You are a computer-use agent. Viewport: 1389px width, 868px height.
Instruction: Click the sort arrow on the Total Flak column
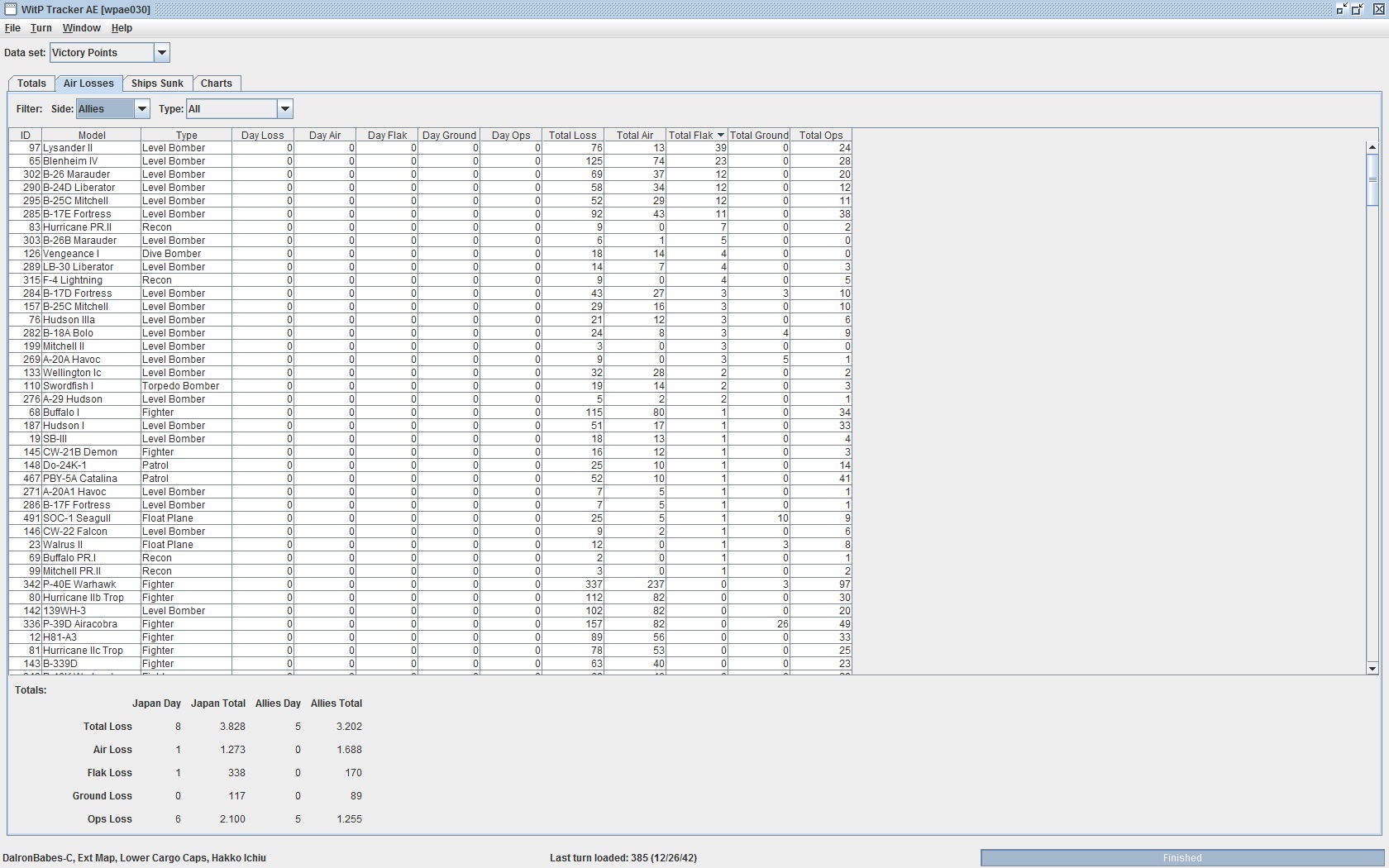coord(721,135)
